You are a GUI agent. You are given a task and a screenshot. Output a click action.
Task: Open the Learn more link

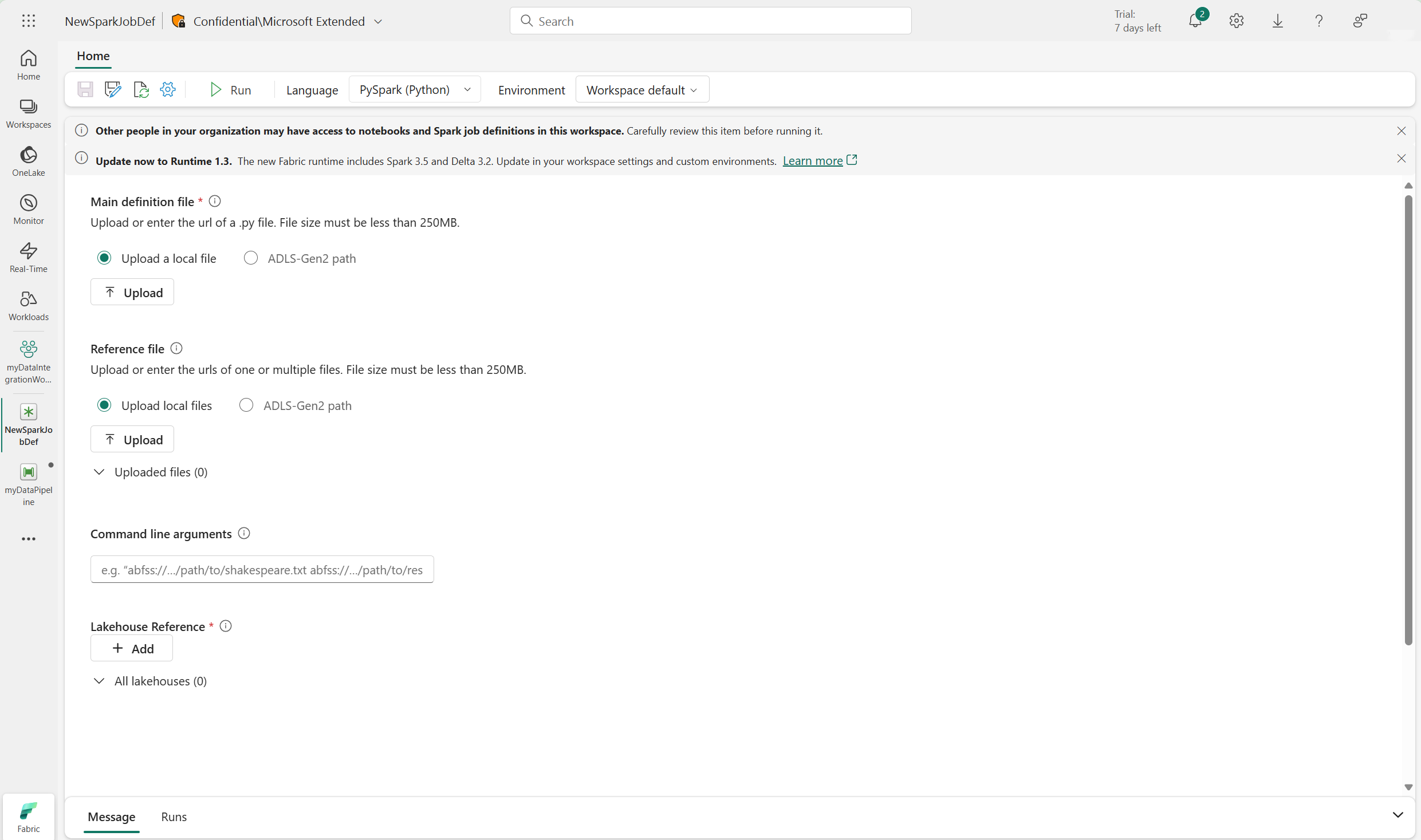pyautogui.click(x=812, y=161)
